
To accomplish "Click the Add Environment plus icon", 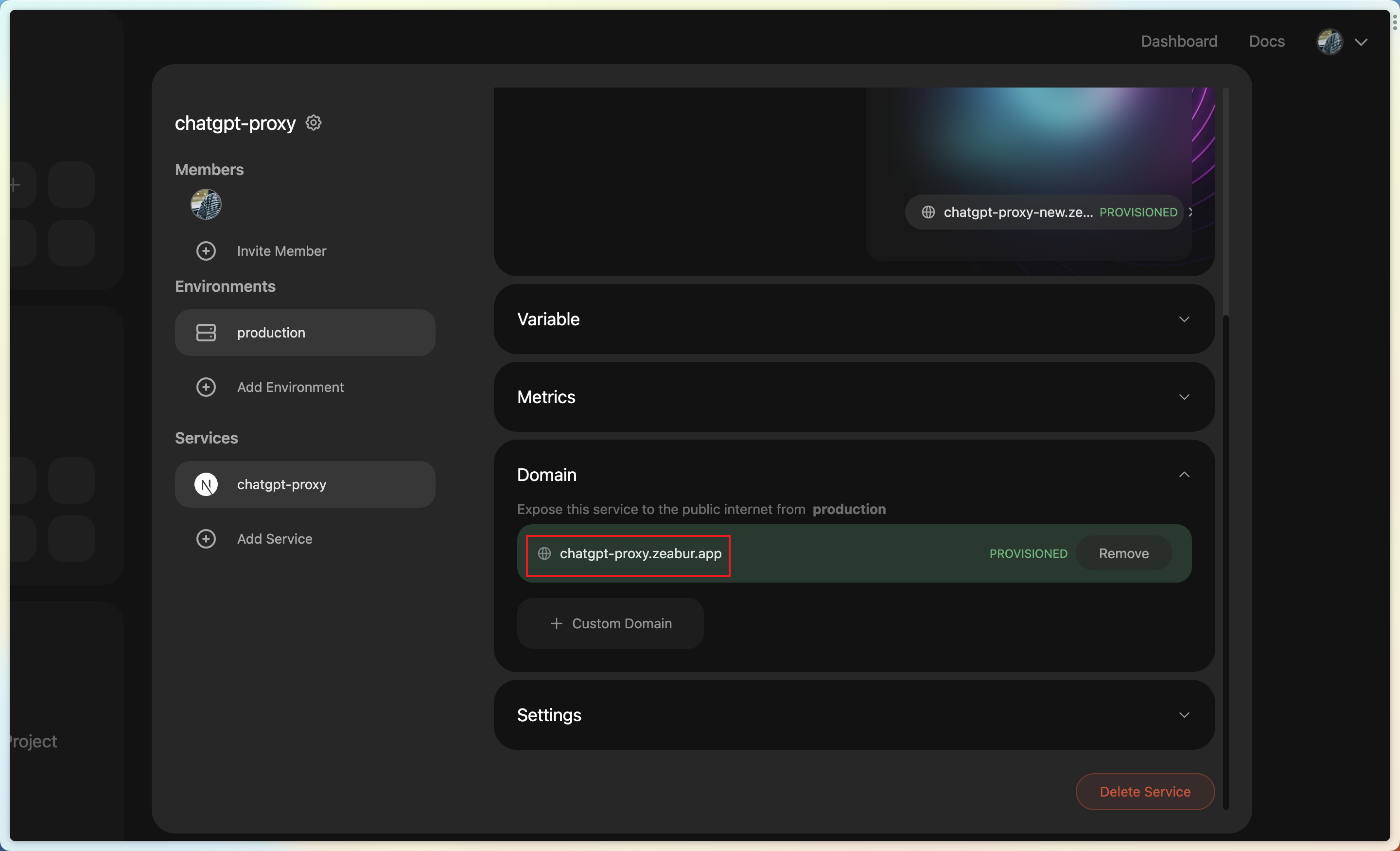I will point(206,387).
